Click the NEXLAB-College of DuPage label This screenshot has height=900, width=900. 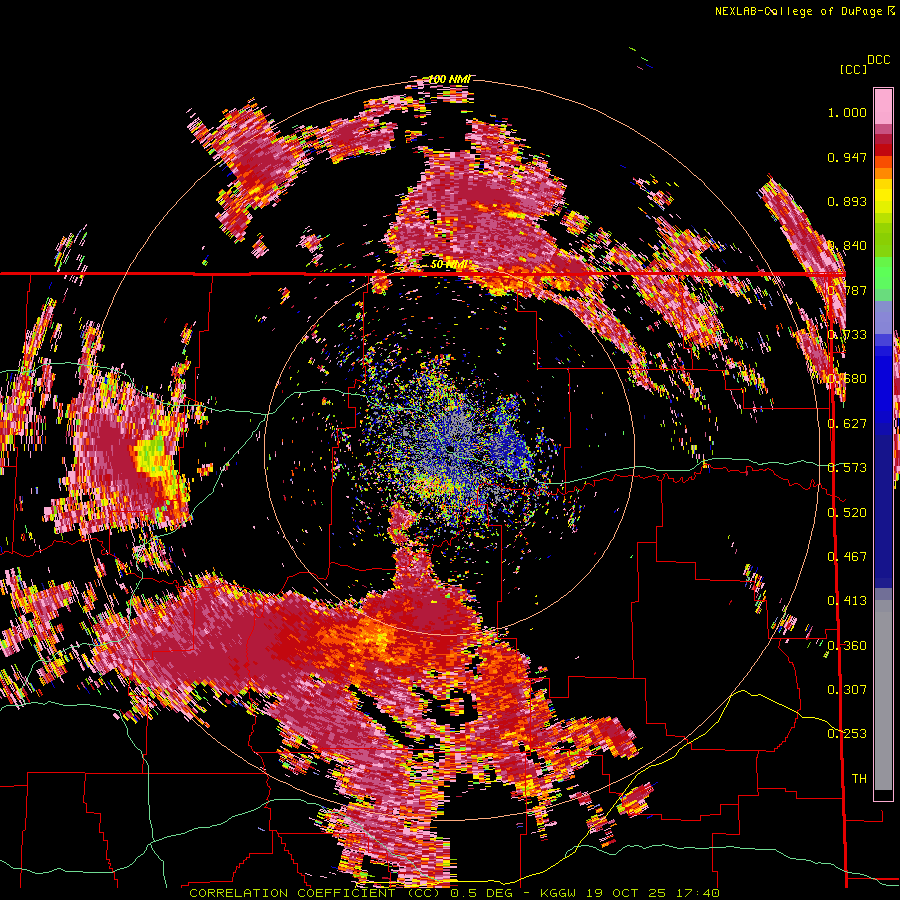(x=800, y=11)
